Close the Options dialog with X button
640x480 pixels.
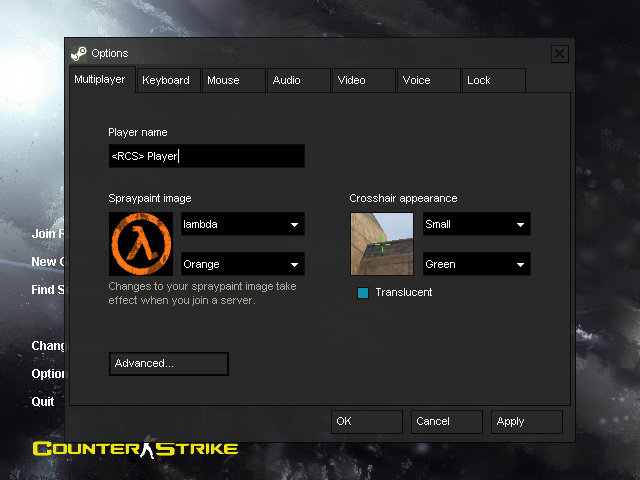coord(559,54)
